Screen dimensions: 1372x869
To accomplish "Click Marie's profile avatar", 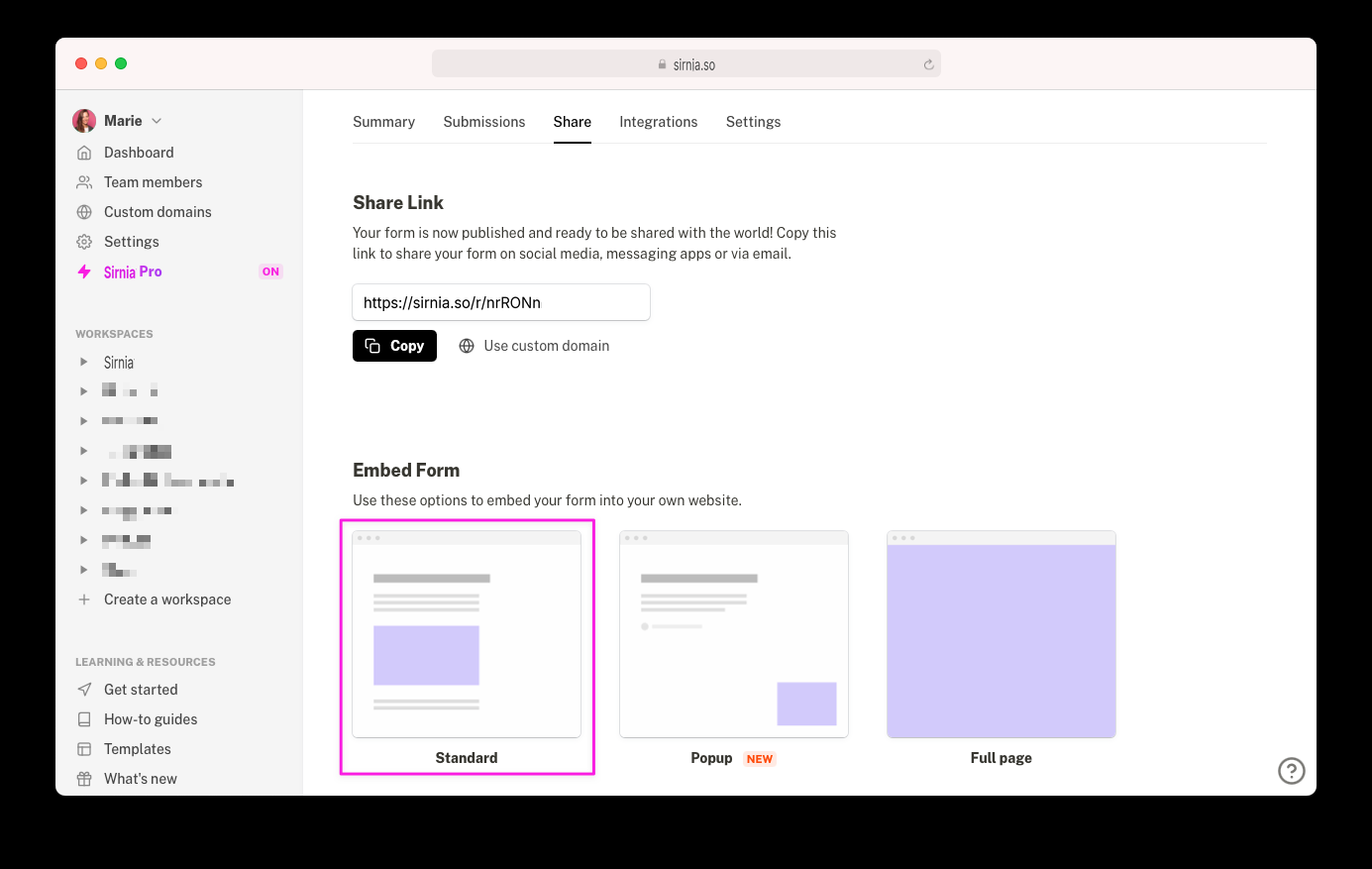I will point(84,121).
